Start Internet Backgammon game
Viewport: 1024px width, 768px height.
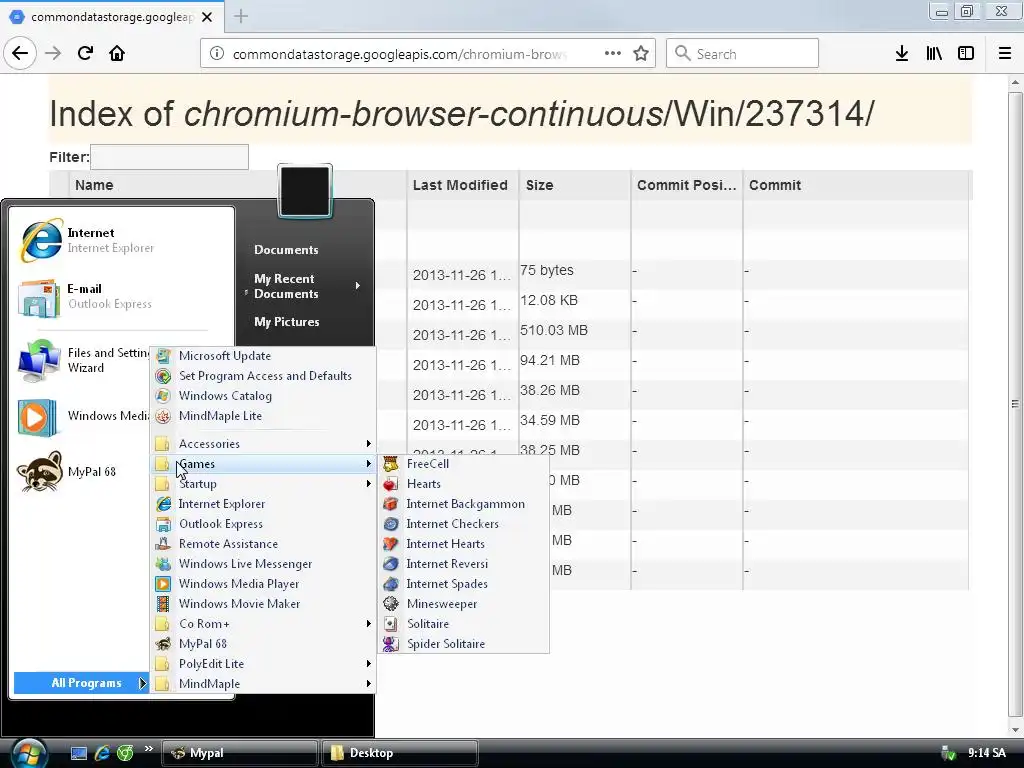click(464, 504)
